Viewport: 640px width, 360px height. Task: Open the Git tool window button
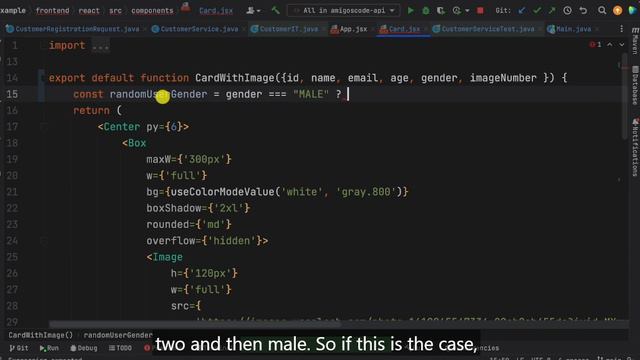tap(19, 348)
